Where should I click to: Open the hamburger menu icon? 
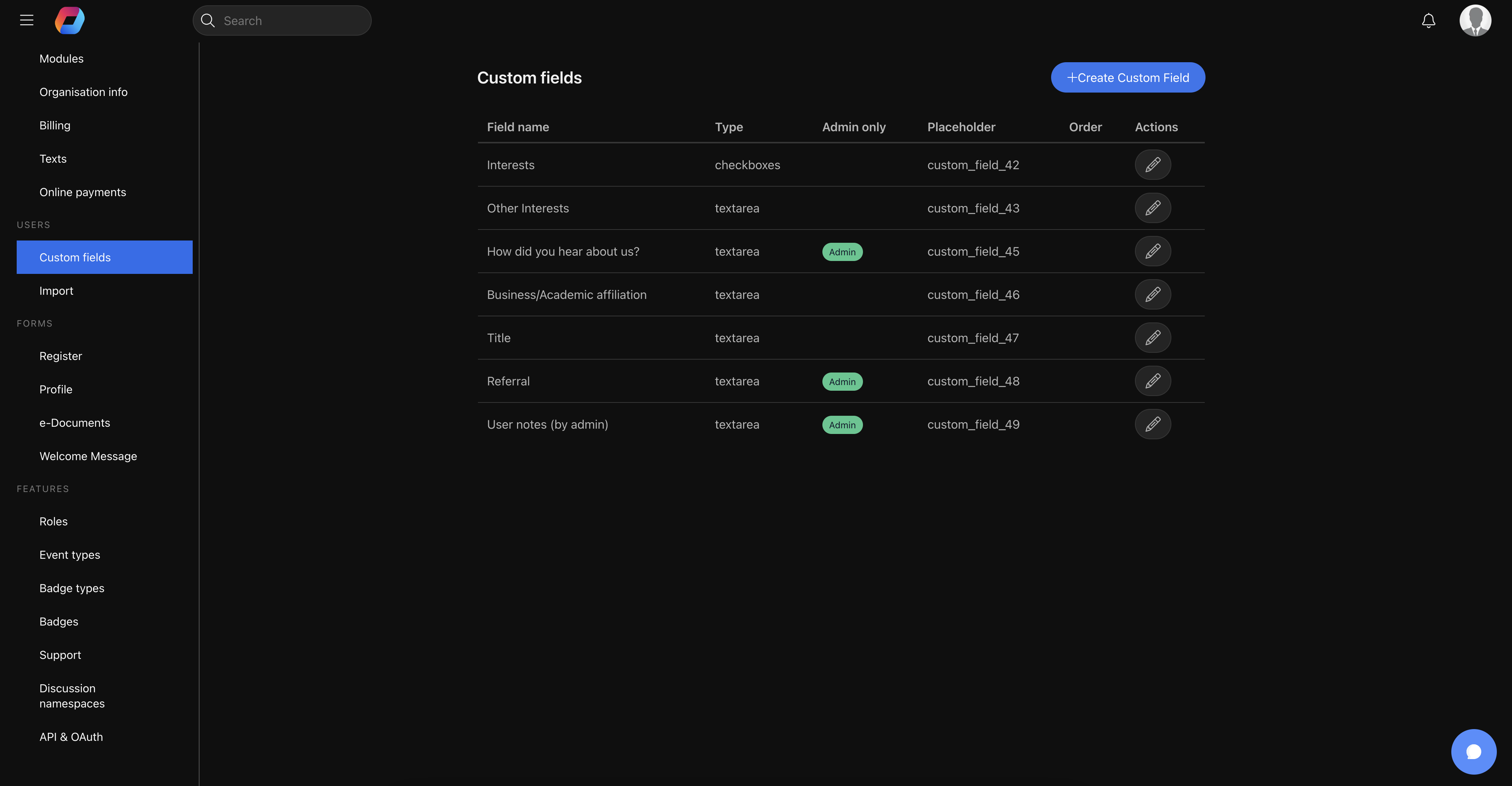[27, 20]
